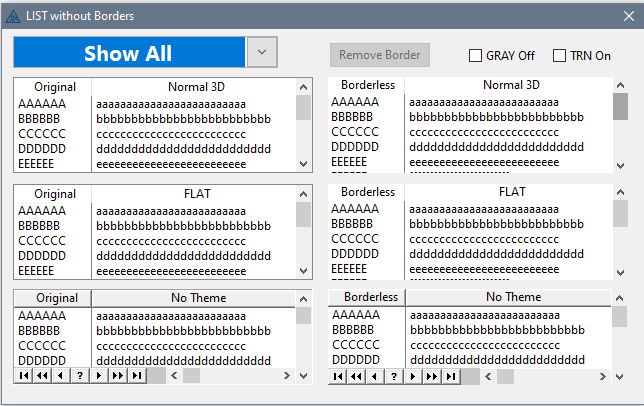644x406 pixels.
Task: Select row BBBBBB in Borderless Normal 3D list
Action: tap(351, 116)
